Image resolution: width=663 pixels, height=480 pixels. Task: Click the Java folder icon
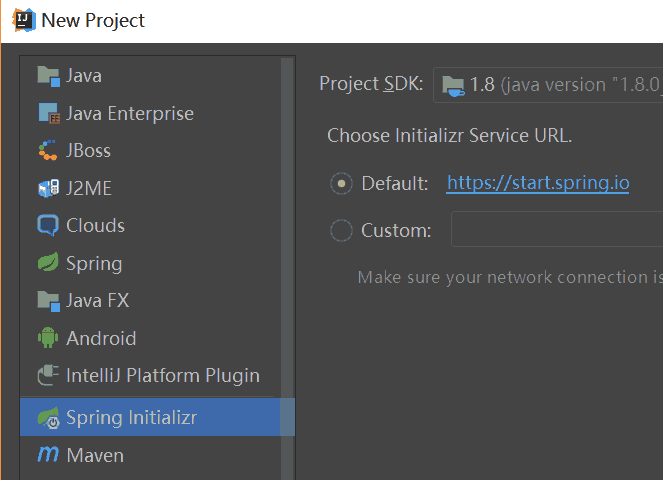(x=48, y=76)
